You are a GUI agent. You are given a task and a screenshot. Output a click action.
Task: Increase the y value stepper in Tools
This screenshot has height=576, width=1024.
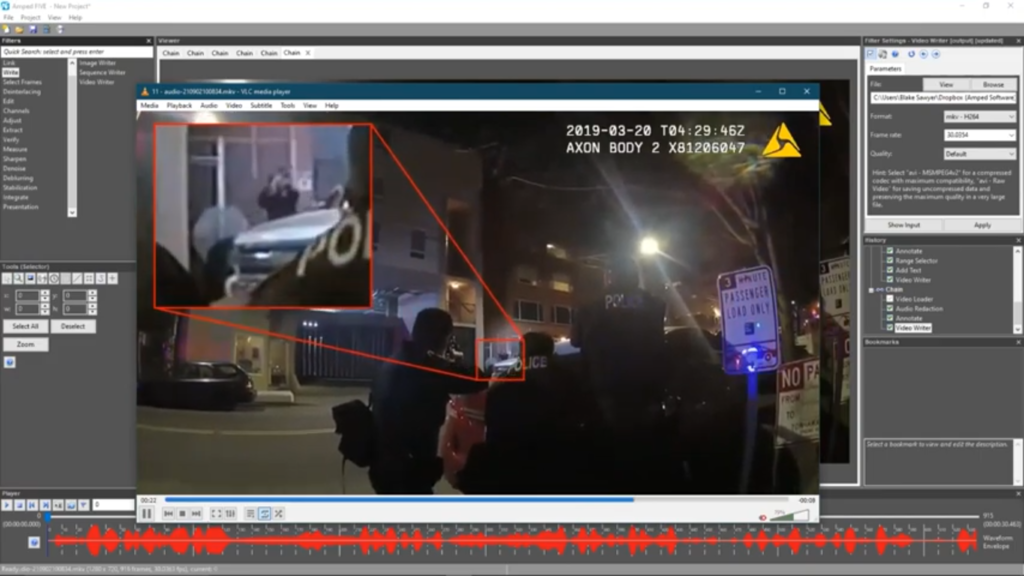[x=92, y=293]
